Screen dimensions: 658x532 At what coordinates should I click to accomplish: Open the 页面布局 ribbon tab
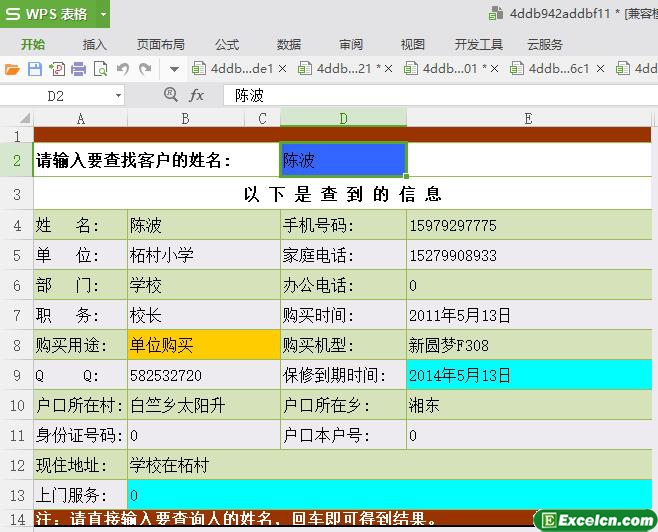point(161,44)
